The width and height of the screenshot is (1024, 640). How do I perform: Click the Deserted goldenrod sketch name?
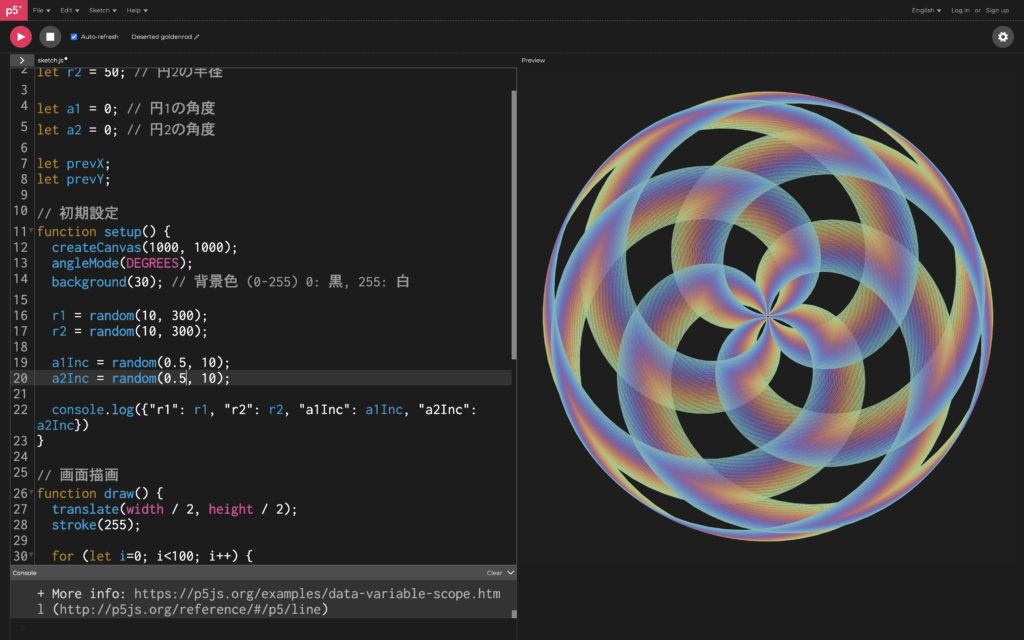161,37
